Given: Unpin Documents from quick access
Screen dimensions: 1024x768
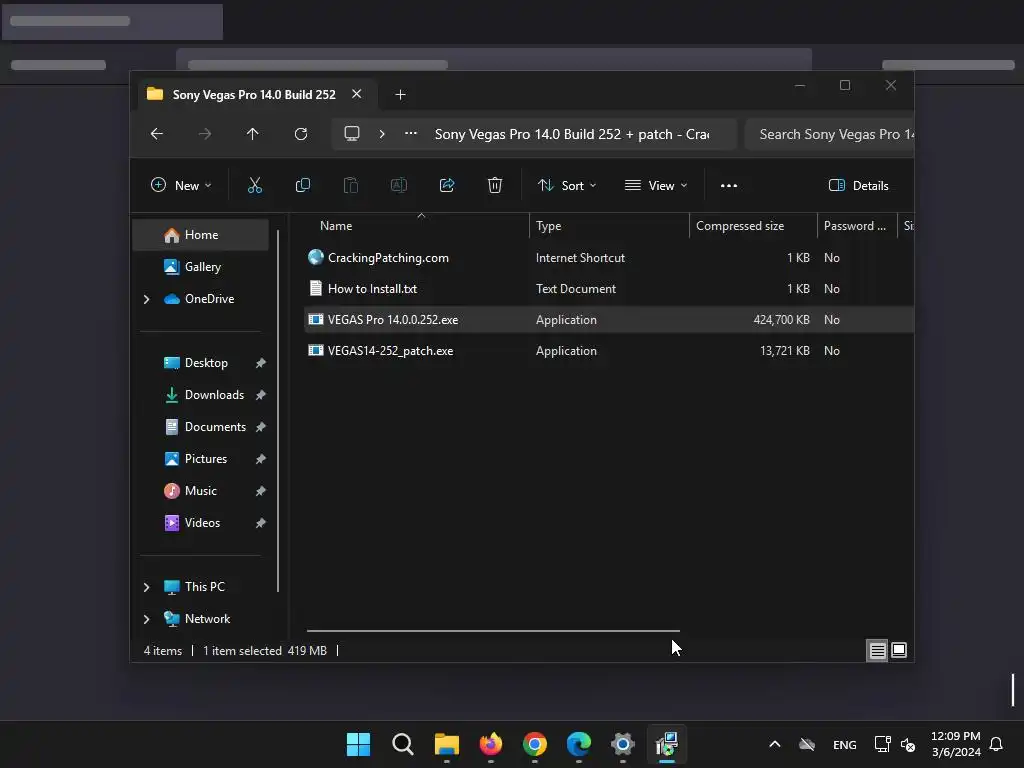Looking at the screenshot, I should tap(261, 427).
